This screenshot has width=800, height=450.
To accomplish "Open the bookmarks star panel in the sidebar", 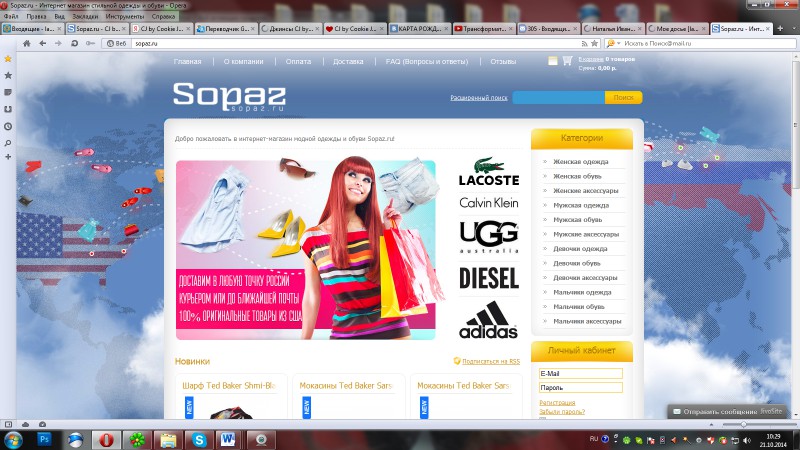I will click(x=8, y=76).
